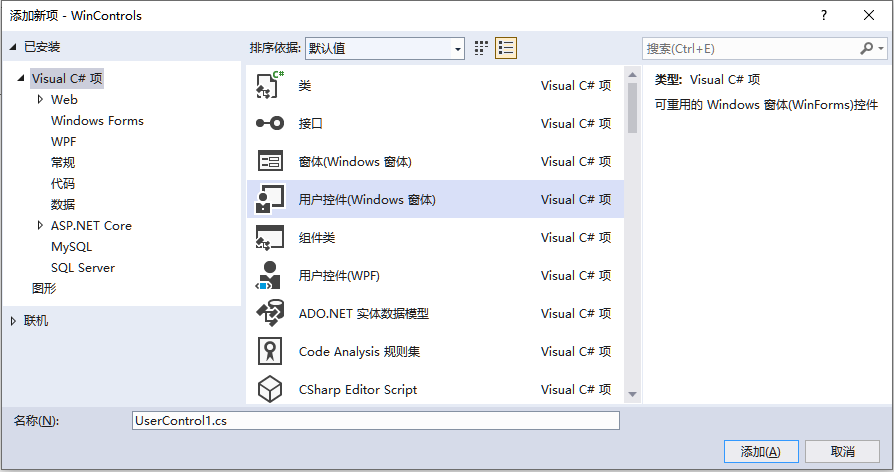This screenshot has width=894, height=472.
Task: Click the template list scroll down arrow
Action: pyautogui.click(x=632, y=394)
